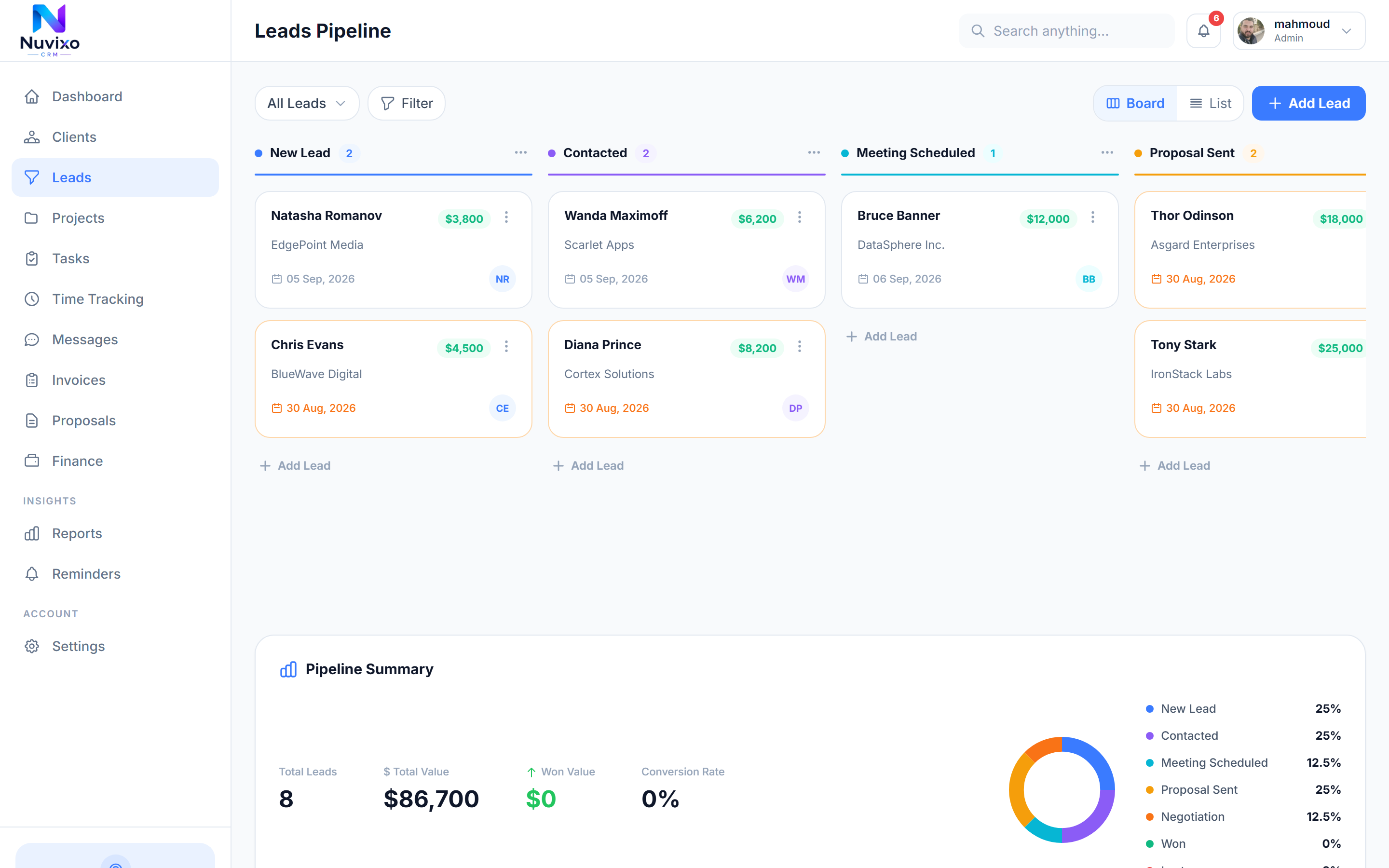Click the DP avatar badge
1389x868 pixels.
(795, 408)
